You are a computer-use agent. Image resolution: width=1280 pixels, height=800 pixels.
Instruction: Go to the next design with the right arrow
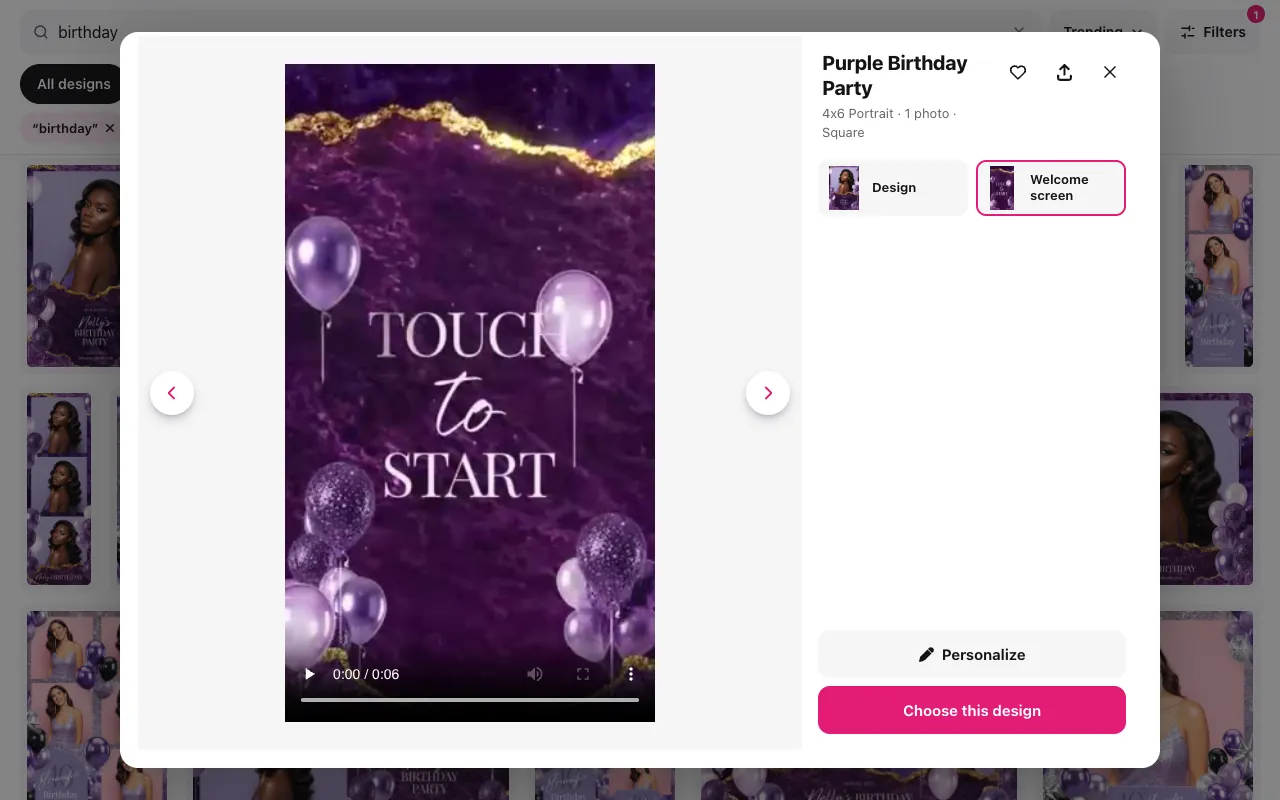click(x=768, y=393)
